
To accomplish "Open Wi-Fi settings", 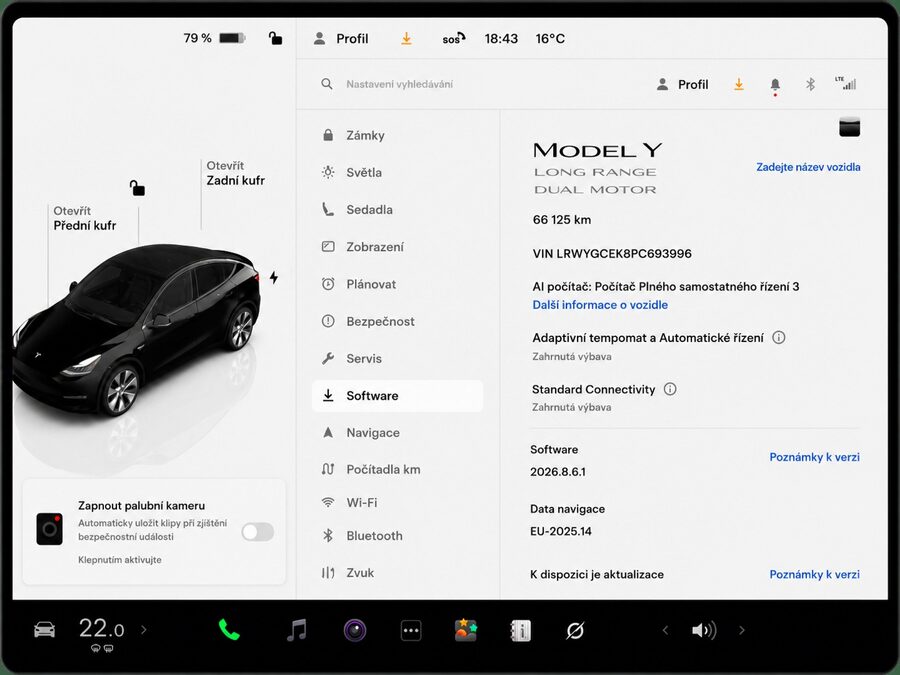I will pyautogui.click(x=397, y=503).
